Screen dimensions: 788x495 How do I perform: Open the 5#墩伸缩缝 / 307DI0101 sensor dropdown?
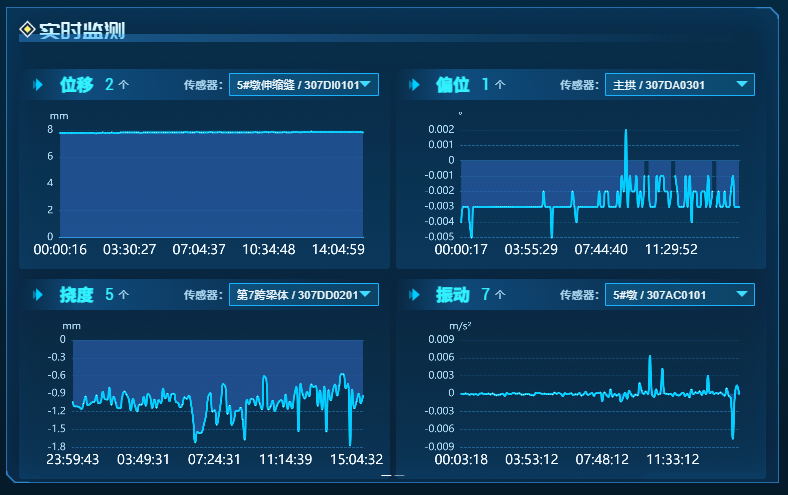coord(304,85)
